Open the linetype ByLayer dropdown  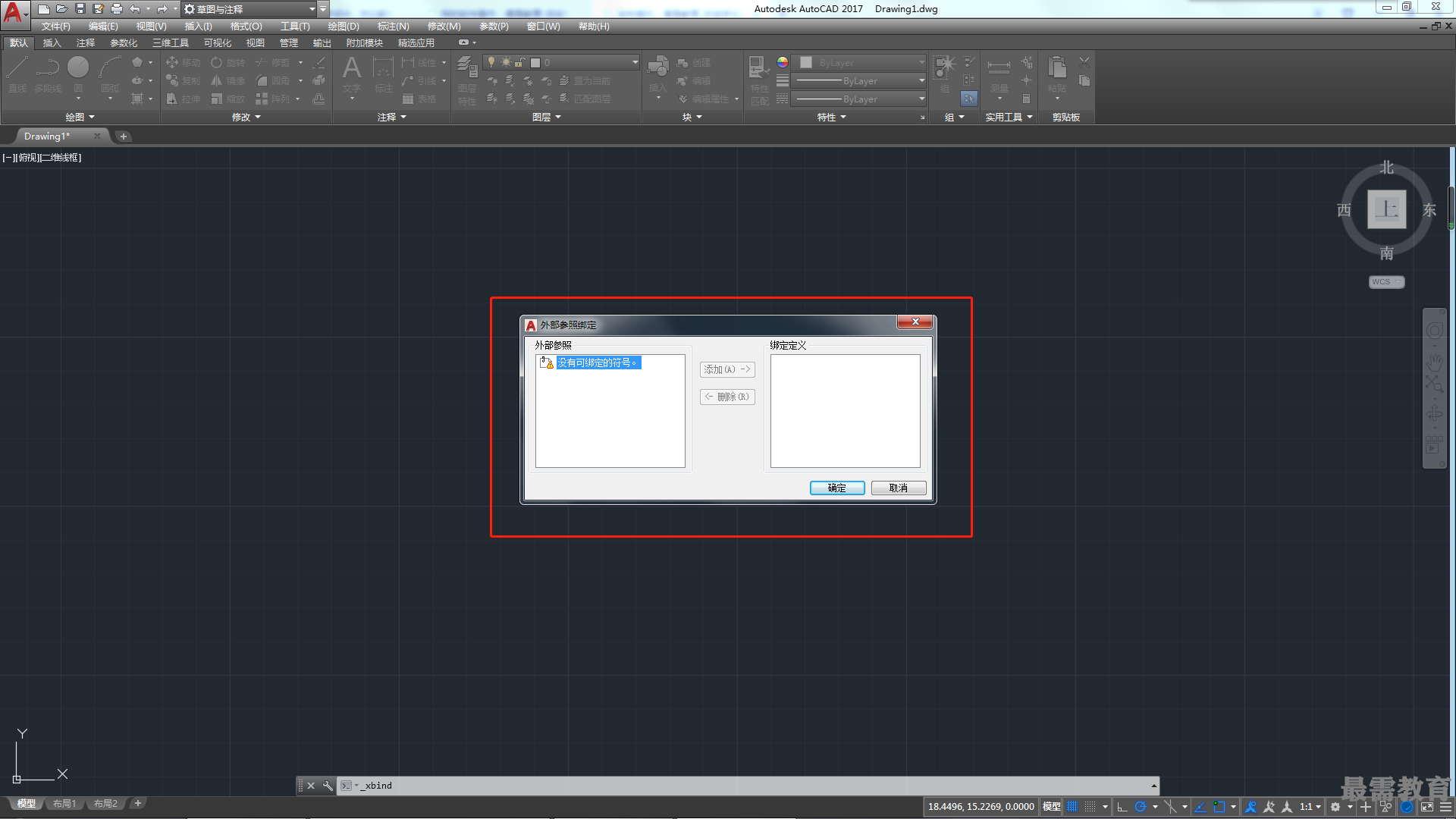click(859, 99)
